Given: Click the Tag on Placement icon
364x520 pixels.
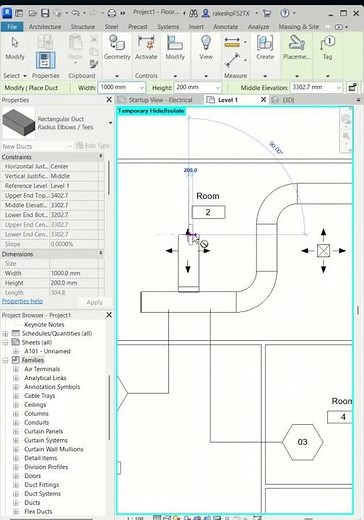Looking at the screenshot, I should point(328,43).
